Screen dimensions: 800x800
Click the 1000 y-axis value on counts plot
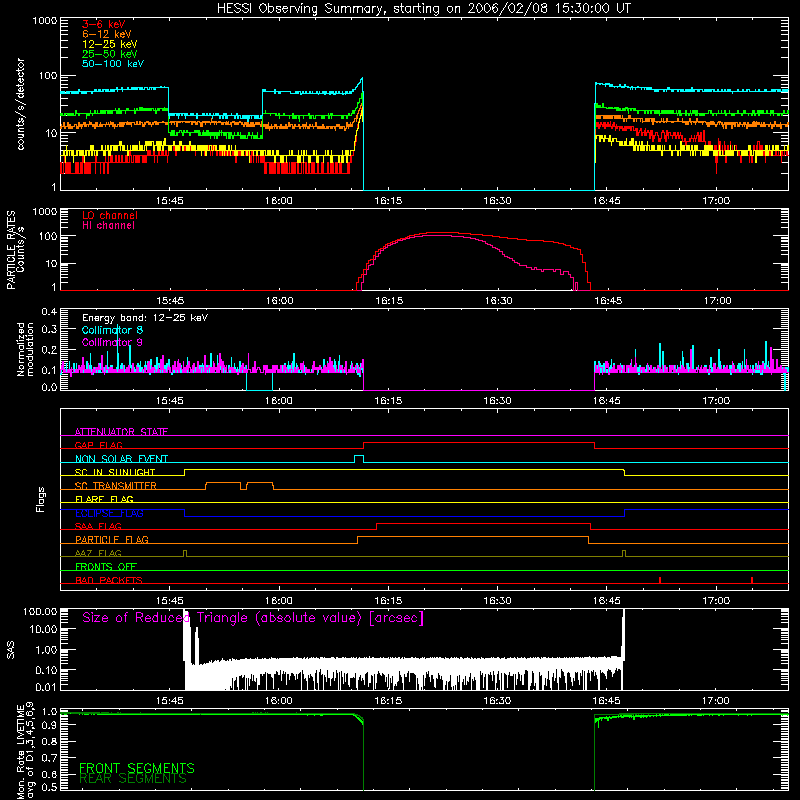[44, 21]
